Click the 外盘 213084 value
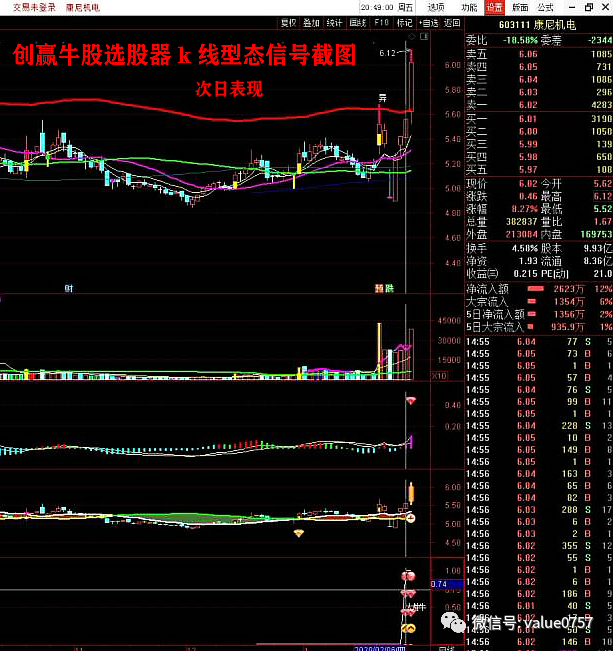This screenshot has height=651, width=613. 522,234
